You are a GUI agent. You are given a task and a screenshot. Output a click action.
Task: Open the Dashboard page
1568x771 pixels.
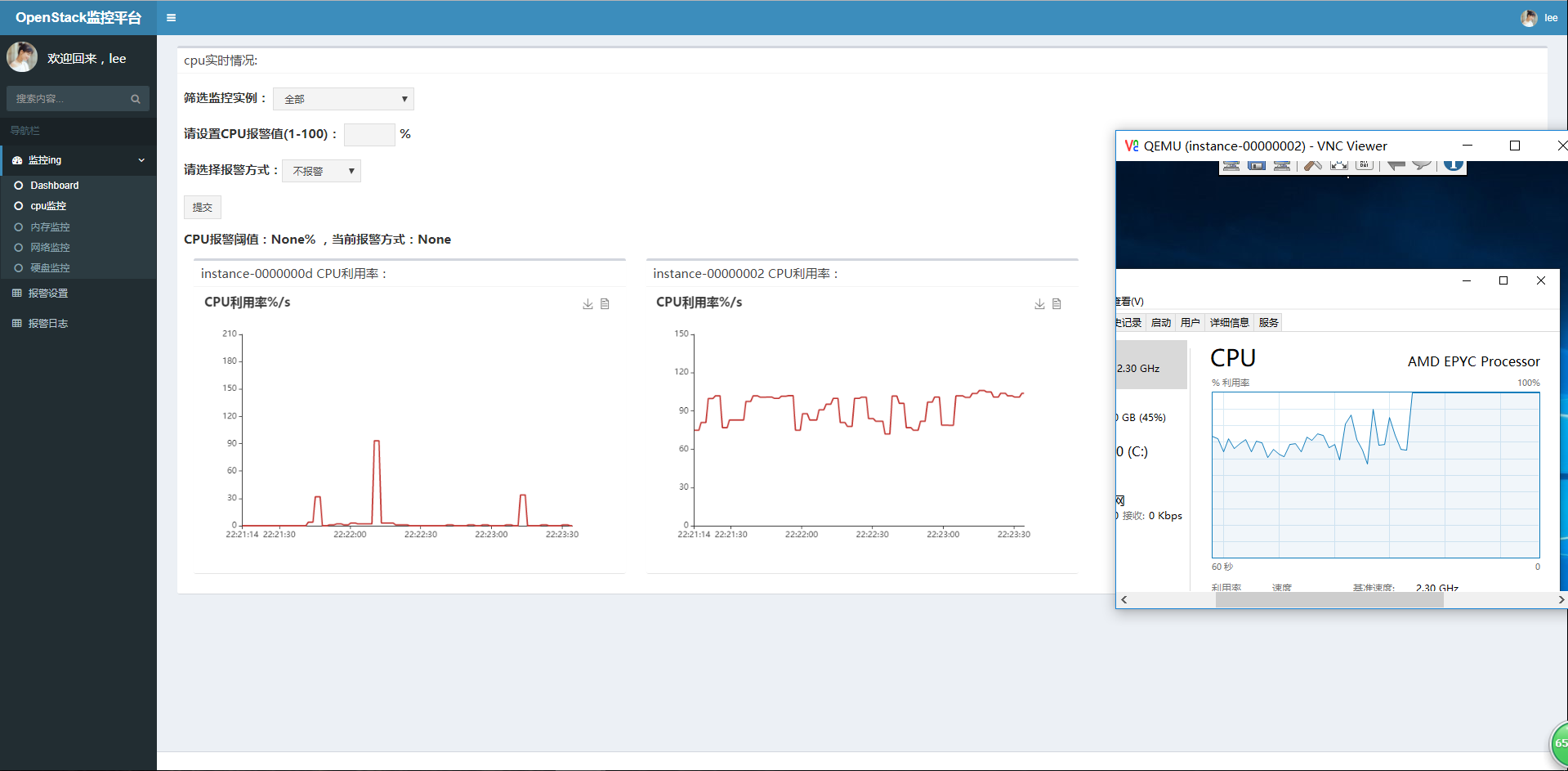click(x=54, y=185)
